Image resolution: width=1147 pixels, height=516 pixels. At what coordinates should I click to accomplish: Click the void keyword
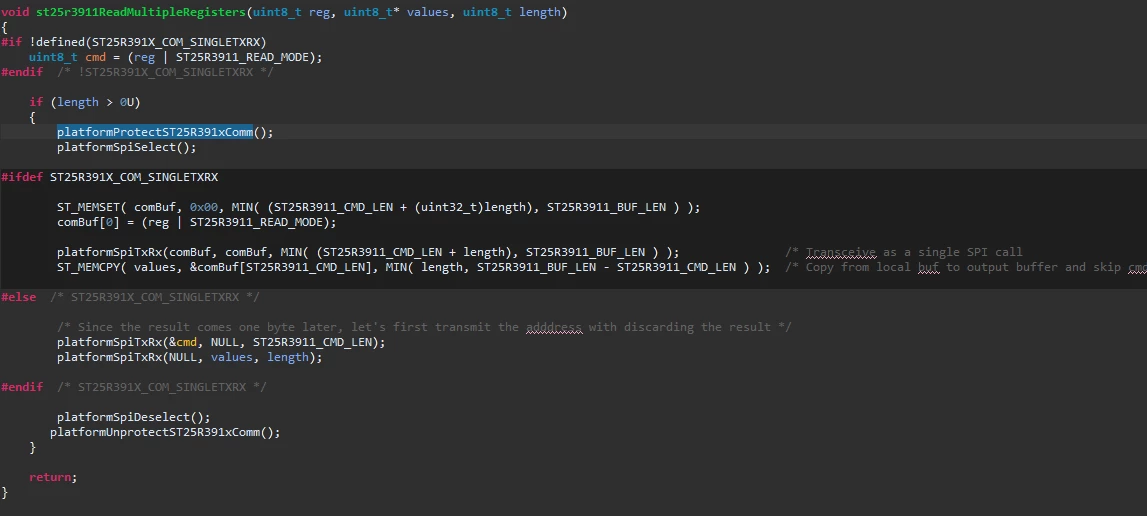15,12
